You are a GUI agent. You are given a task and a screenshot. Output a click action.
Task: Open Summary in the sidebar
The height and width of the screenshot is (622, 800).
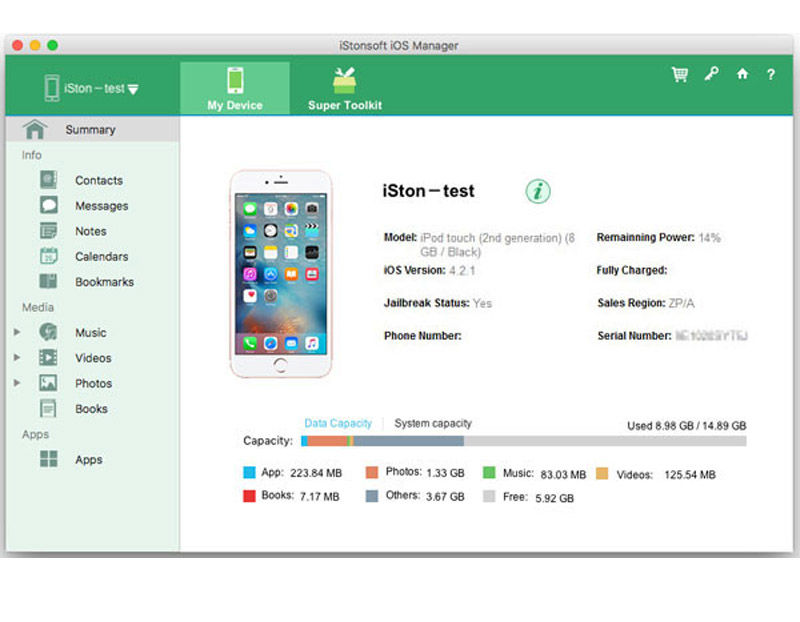[92, 129]
